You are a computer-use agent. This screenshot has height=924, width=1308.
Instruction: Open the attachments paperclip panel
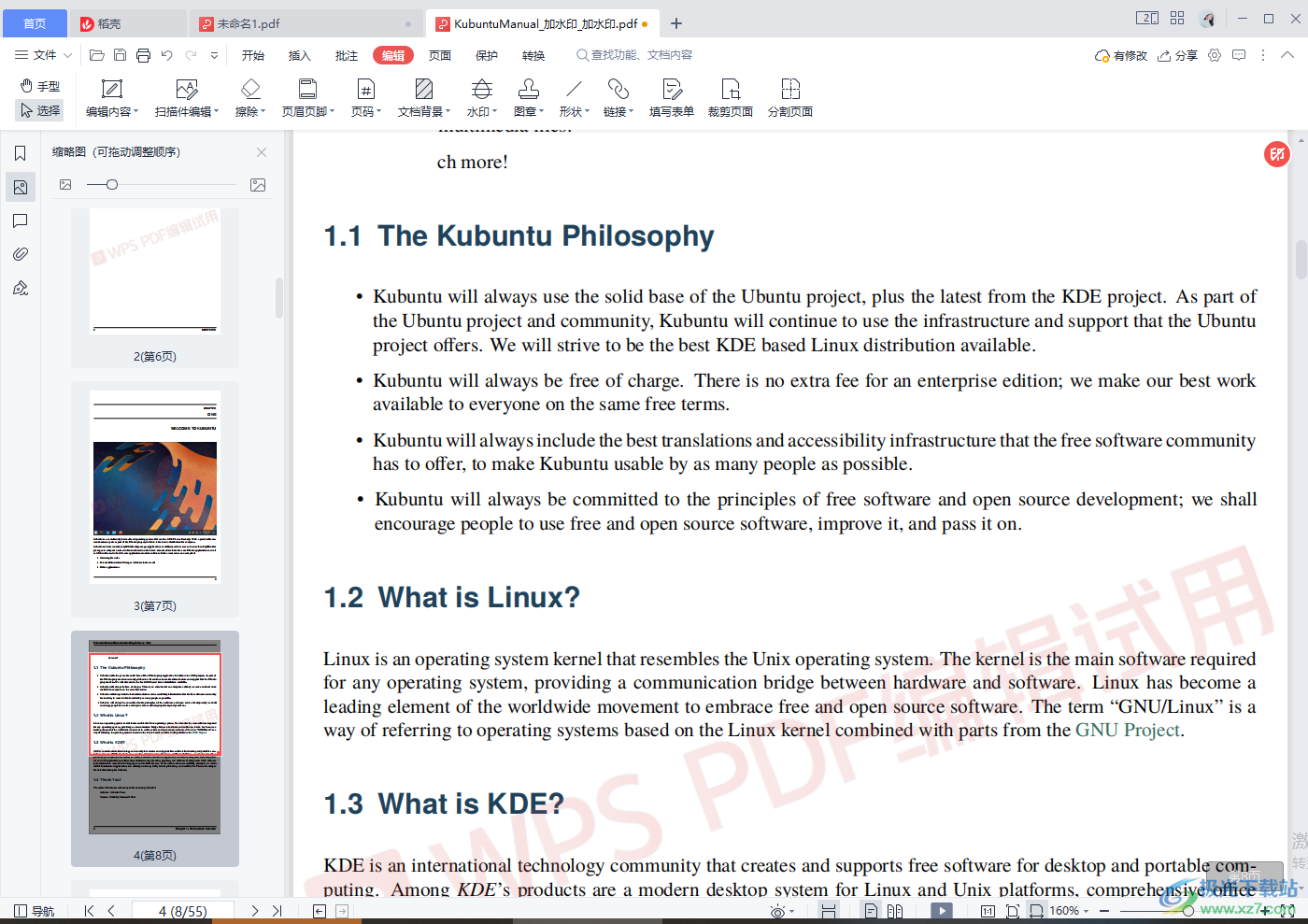tap(21, 254)
